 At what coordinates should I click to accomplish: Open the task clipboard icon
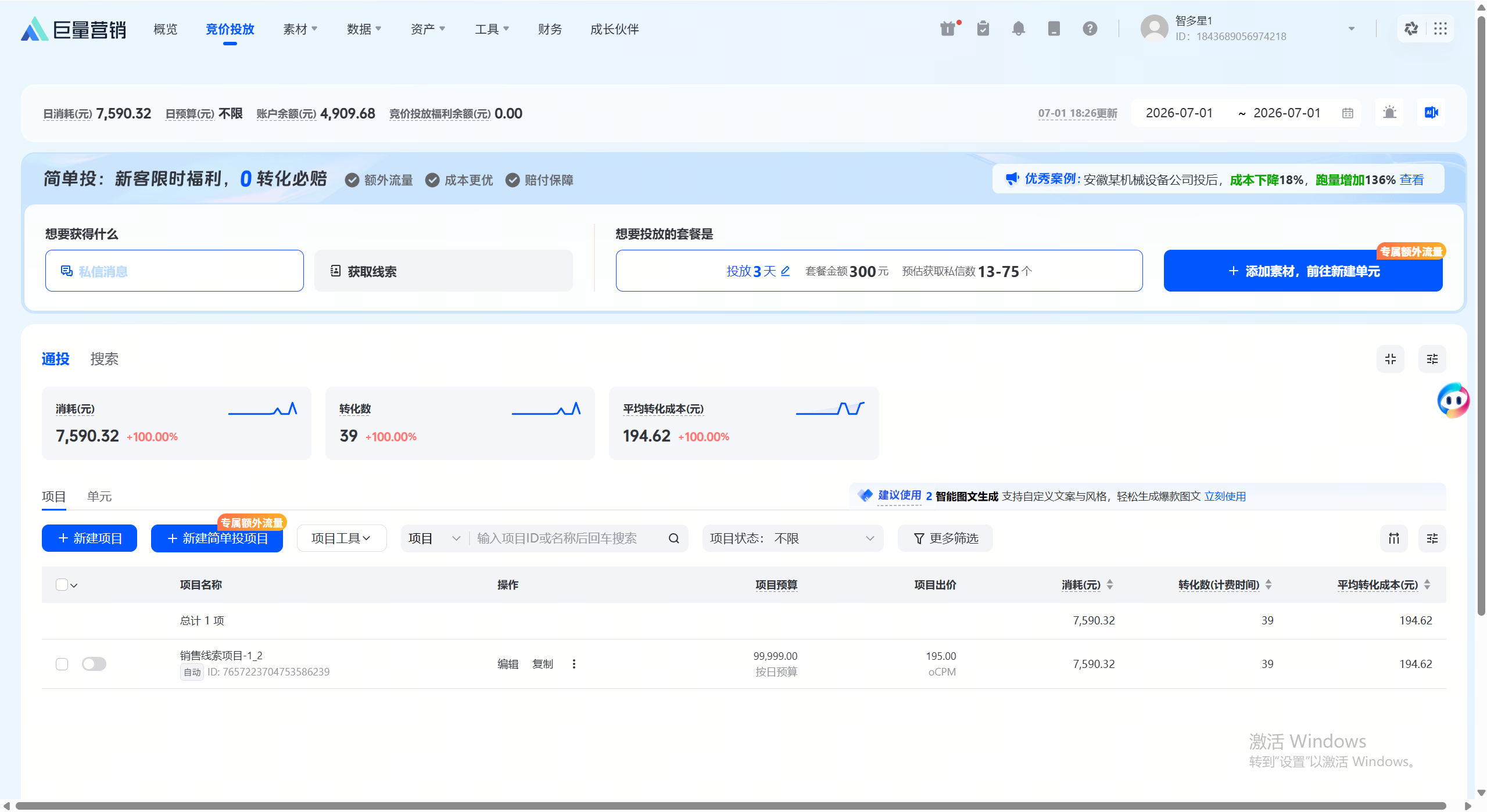pyautogui.click(x=983, y=28)
